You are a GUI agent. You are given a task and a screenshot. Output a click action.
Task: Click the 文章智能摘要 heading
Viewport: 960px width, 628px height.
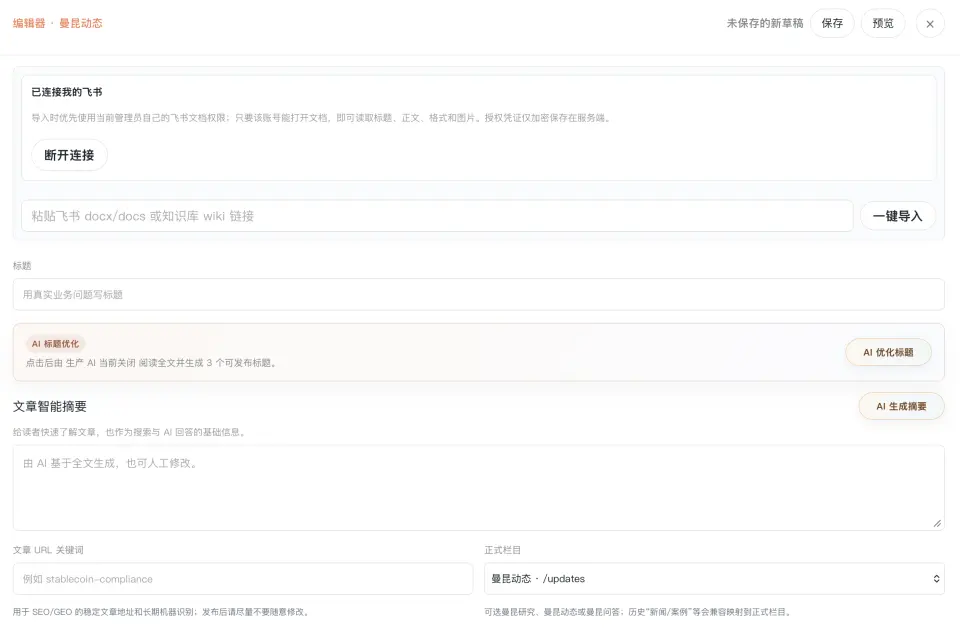tap(50, 406)
